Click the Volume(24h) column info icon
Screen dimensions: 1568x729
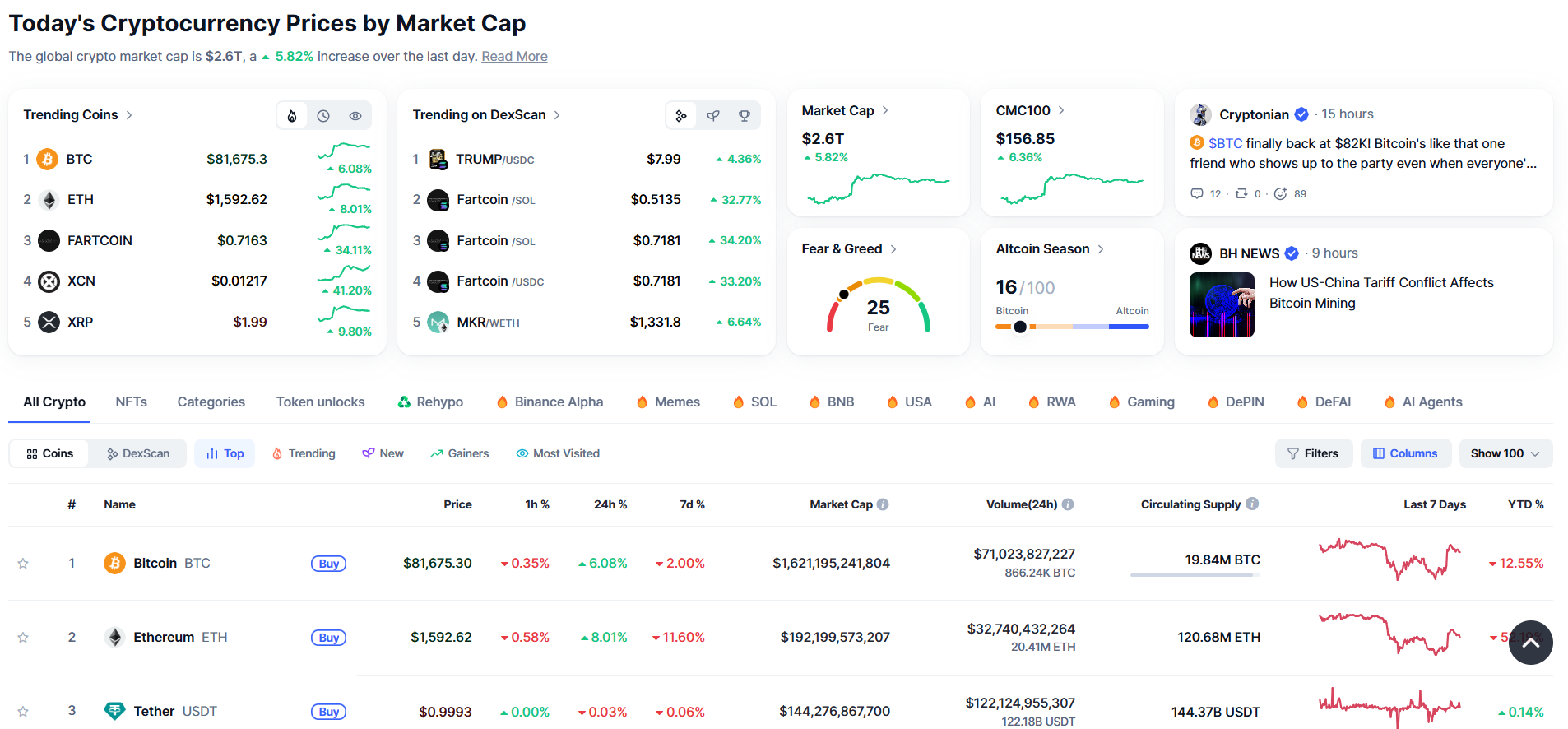tap(1068, 504)
